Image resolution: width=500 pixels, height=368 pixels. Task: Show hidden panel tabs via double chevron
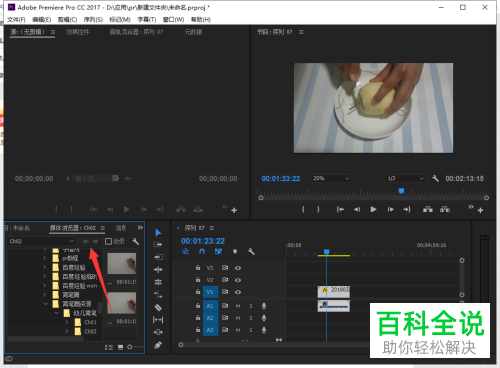pyautogui.click(x=140, y=228)
